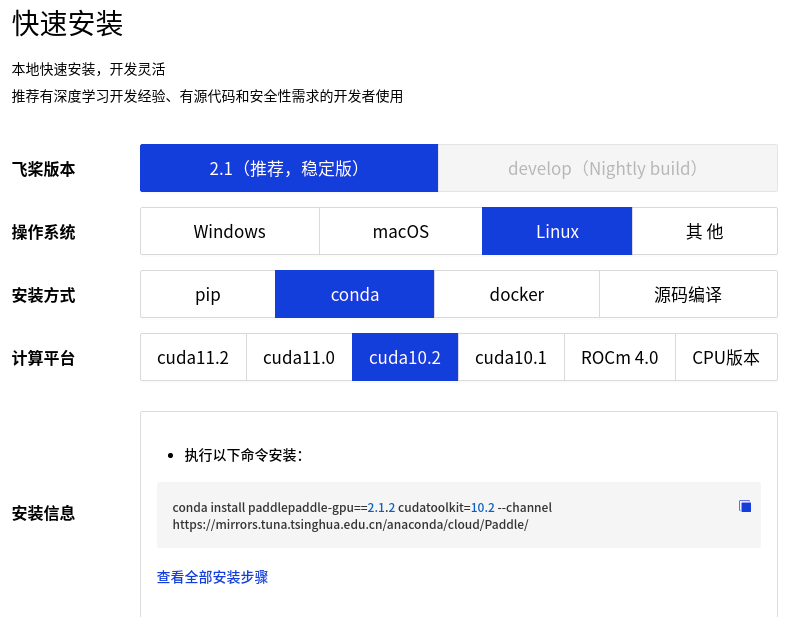Select cuda11.0 compute platform
Screen dimensions: 798x617
click(299, 357)
